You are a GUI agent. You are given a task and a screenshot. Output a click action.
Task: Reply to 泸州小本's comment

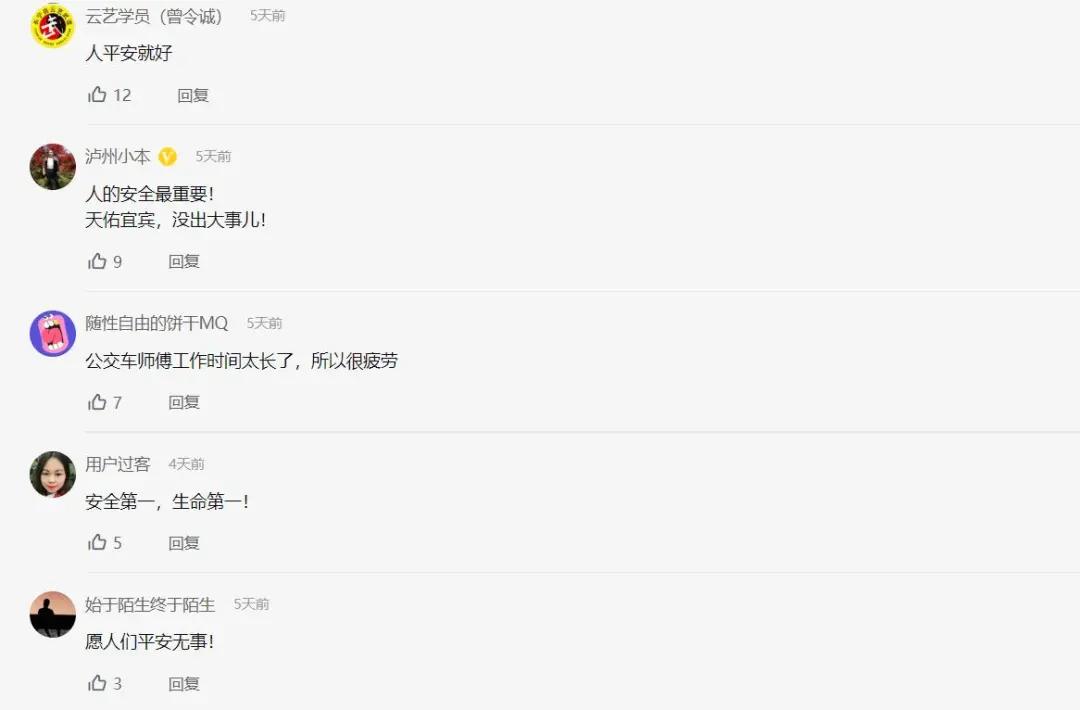click(x=184, y=262)
